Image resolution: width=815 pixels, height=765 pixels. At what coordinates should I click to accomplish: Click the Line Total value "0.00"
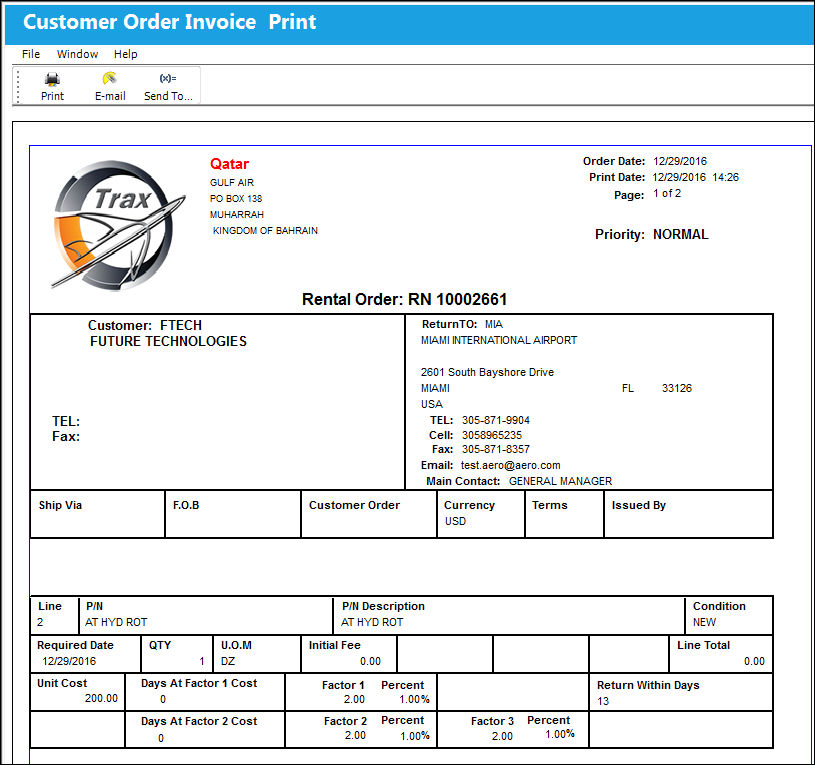(754, 661)
